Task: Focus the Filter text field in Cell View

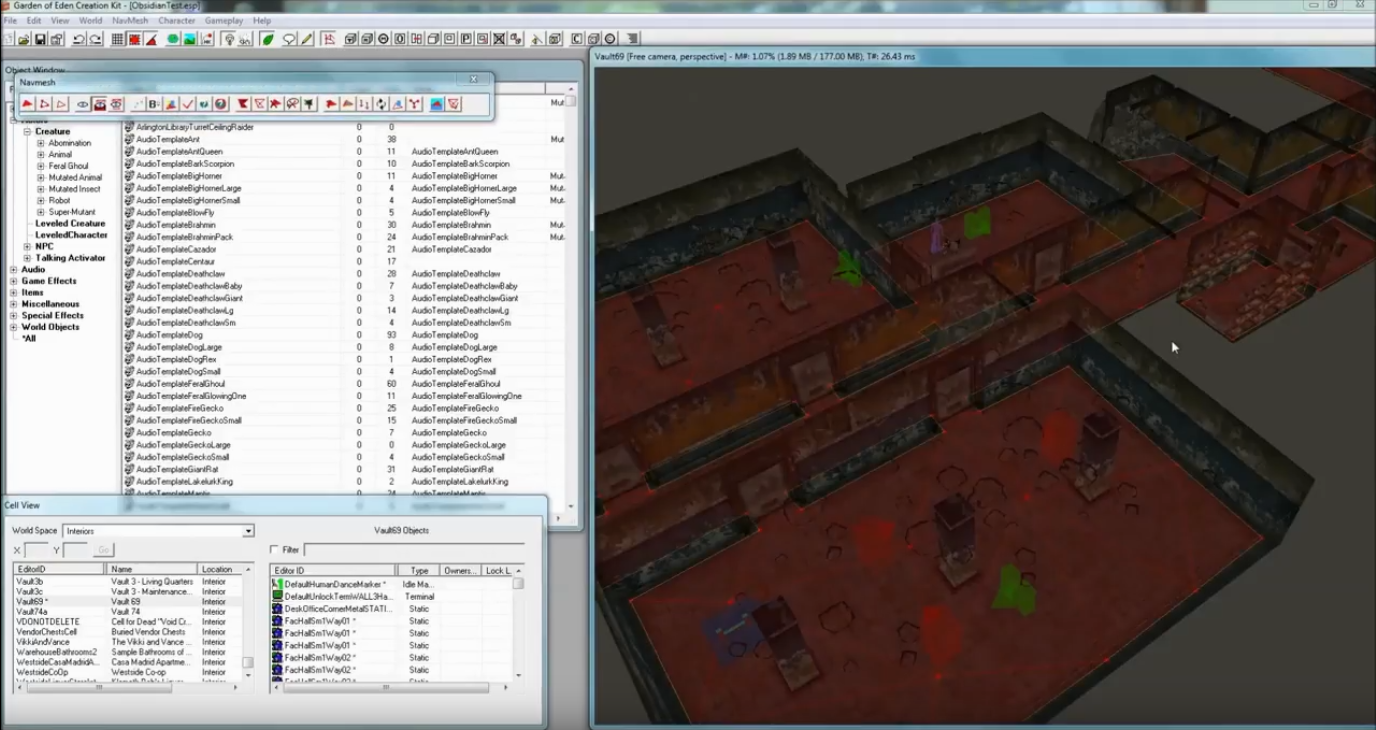Action: pyautogui.click(x=414, y=550)
